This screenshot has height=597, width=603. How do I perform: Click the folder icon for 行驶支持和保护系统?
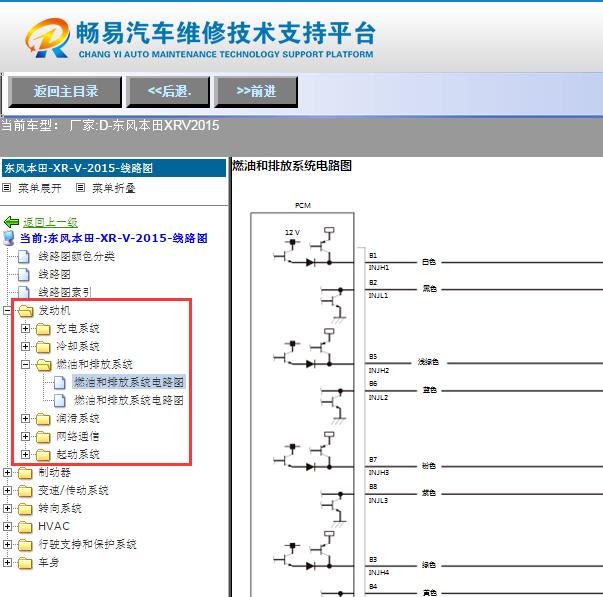25,545
